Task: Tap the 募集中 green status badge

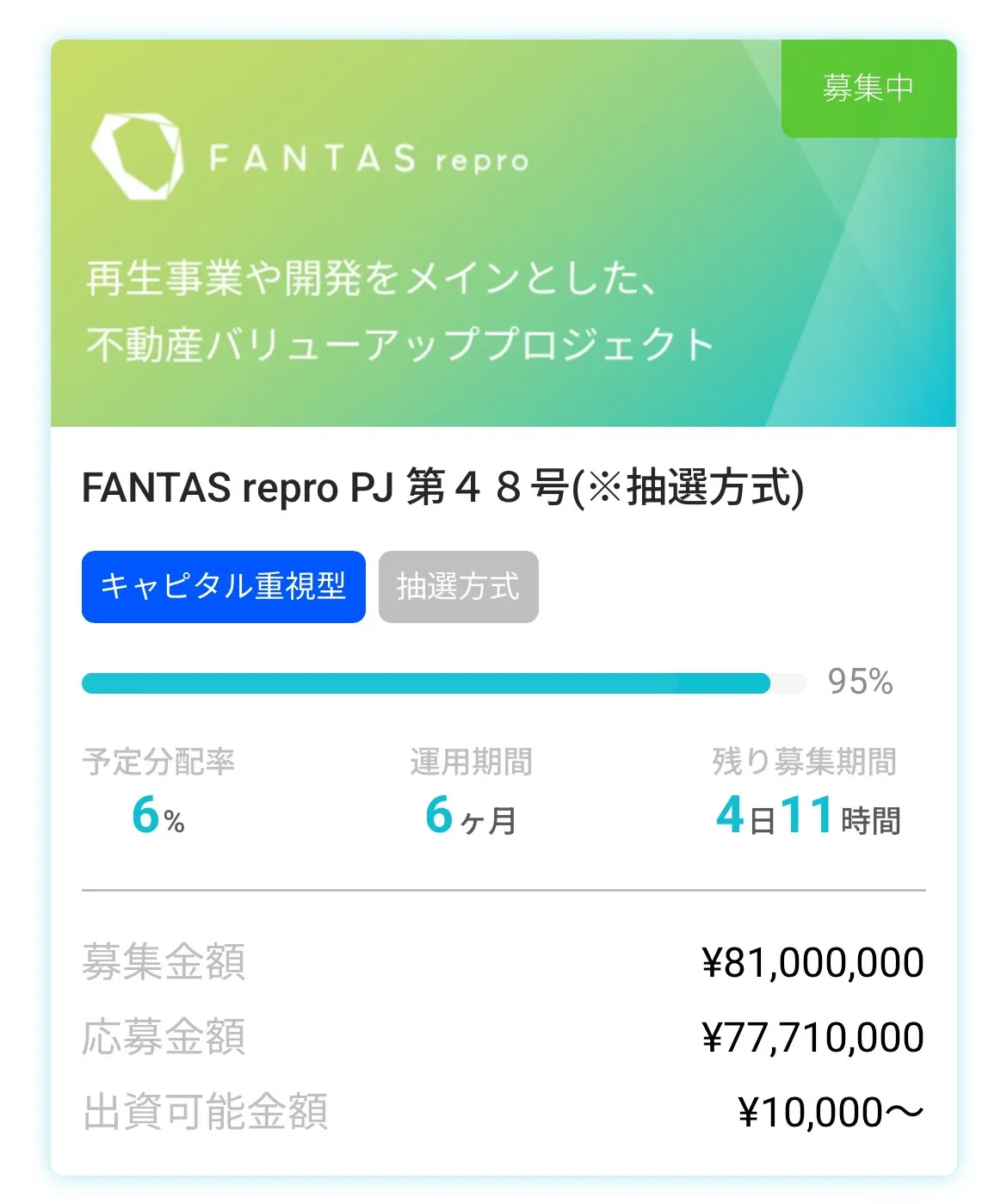Action: (x=868, y=88)
